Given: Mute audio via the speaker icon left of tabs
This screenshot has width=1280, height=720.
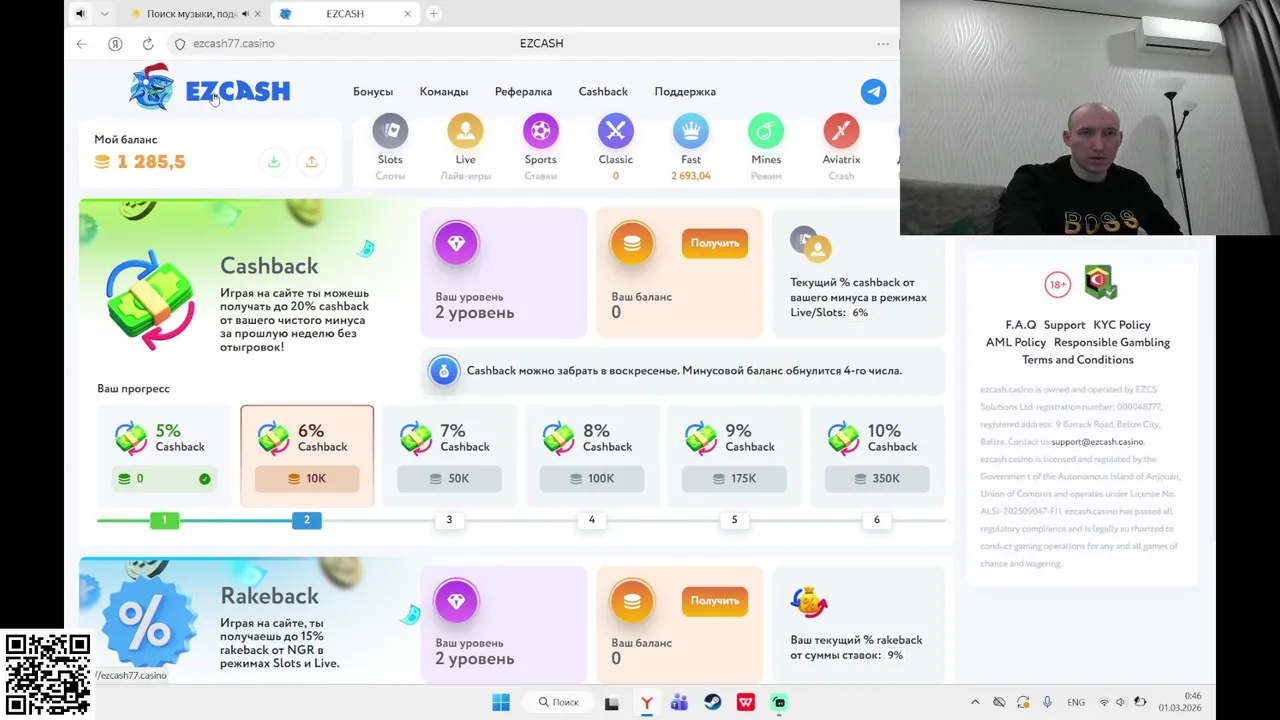Looking at the screenshot, I should coord(81,14).
